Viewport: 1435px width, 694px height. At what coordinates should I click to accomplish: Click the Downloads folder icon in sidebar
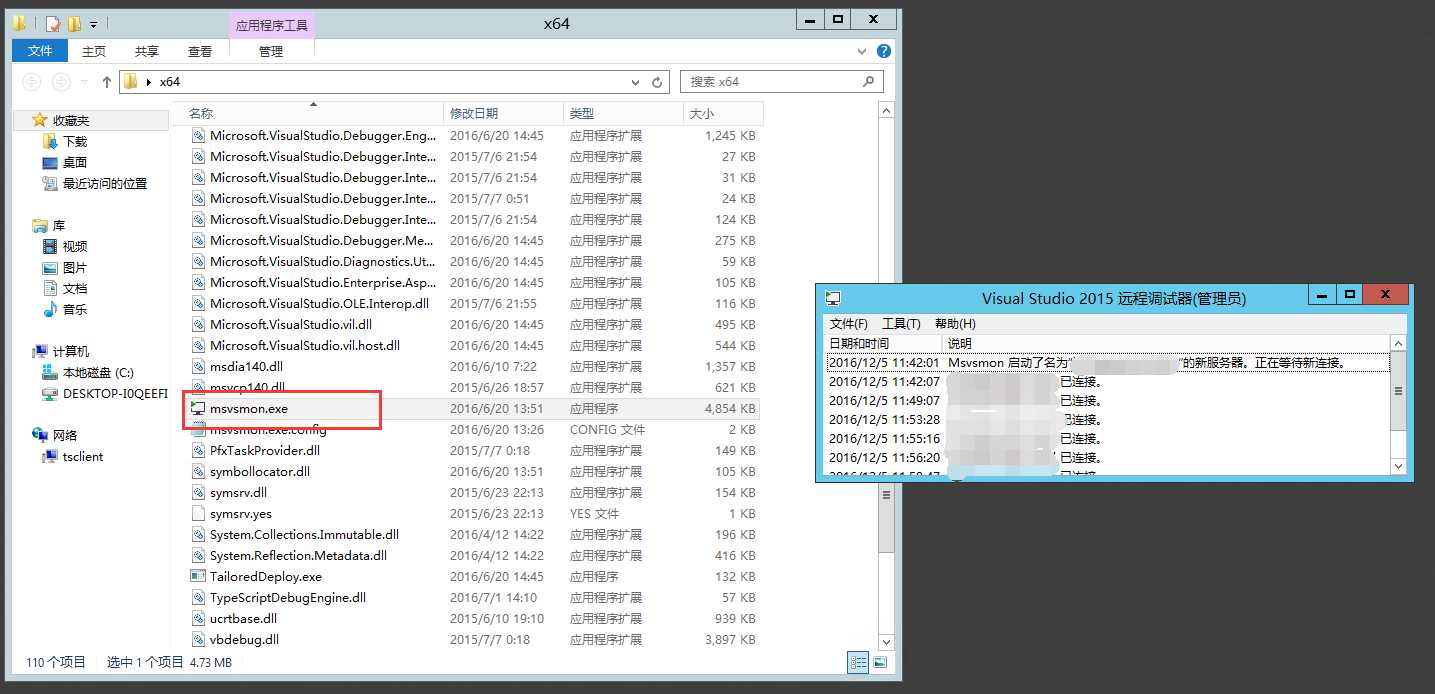pyautogui.click(x=50, y=141)
